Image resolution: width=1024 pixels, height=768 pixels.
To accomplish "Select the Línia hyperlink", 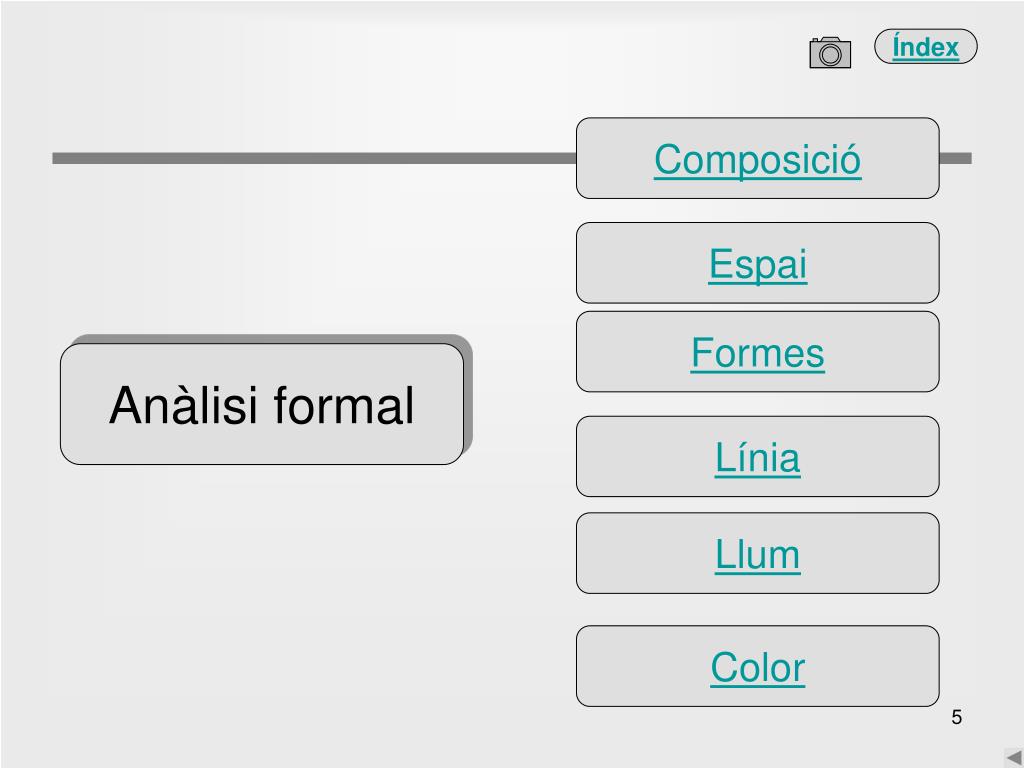I will 758,457.
